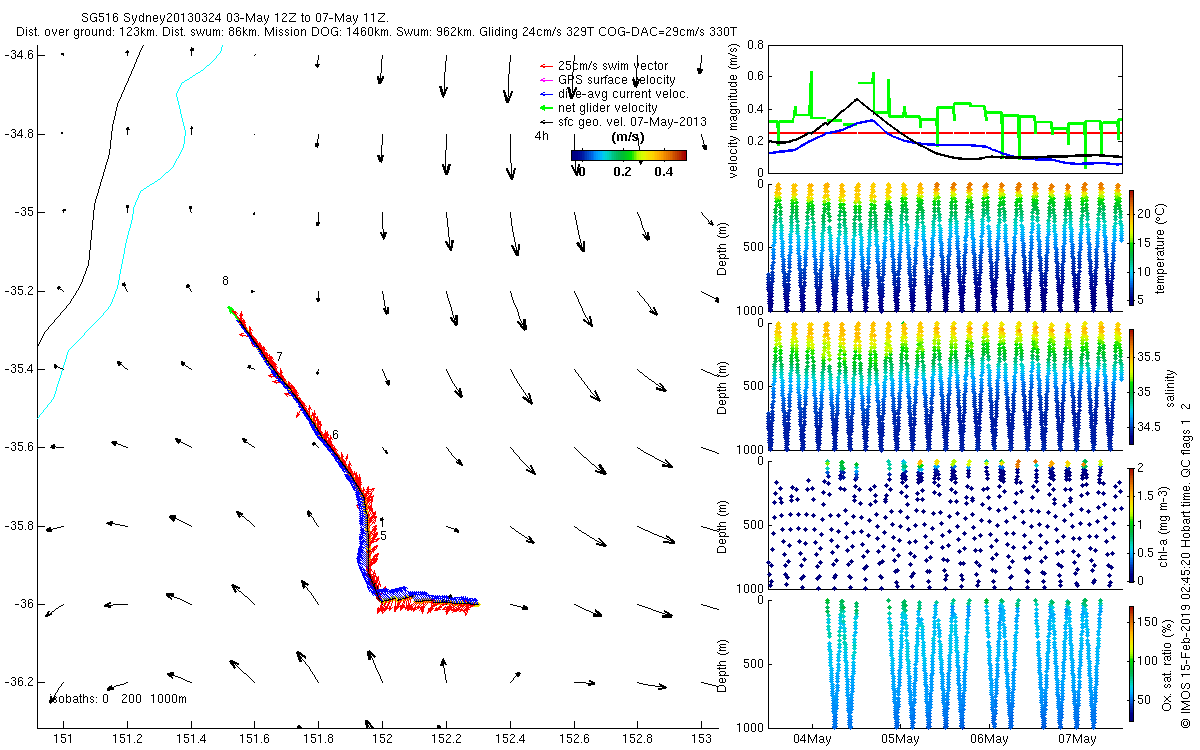Click the '04May' date tick label
The height and width of the screenshot is (750, 1200).
click(x=812, y=739)
